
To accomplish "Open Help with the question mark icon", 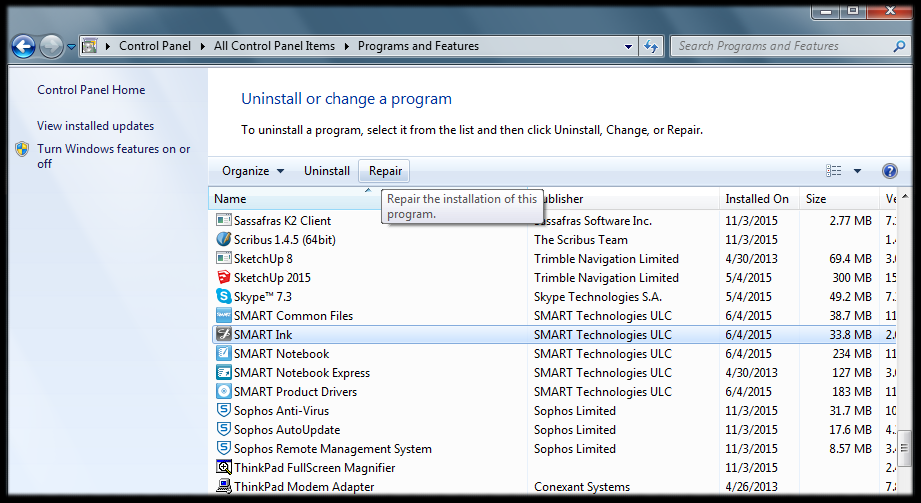I will pos(889,171).
